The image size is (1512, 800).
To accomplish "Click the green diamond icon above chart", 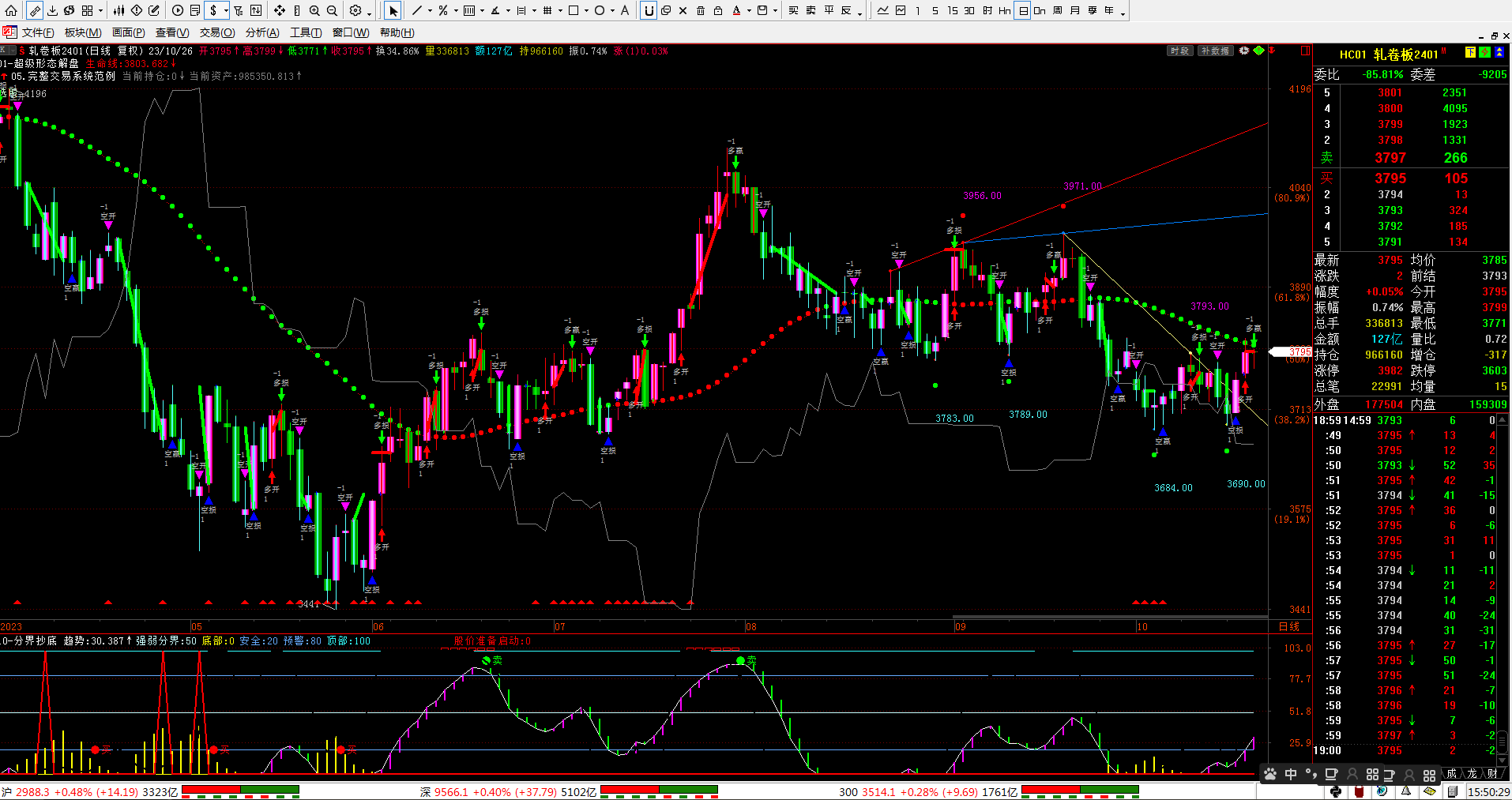I will pyautogui.click(x=1259, y=51).
